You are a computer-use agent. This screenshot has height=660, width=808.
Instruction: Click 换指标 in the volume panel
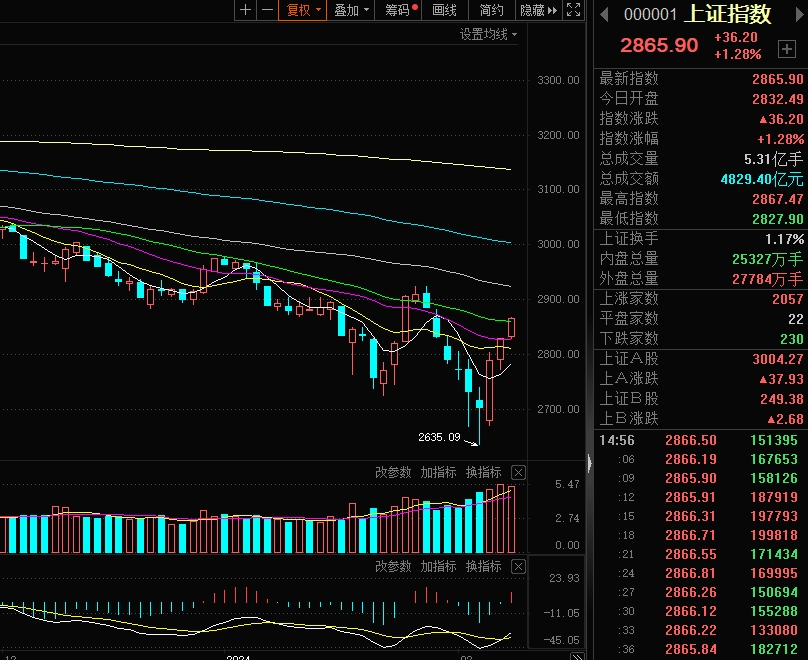point(484,472)
